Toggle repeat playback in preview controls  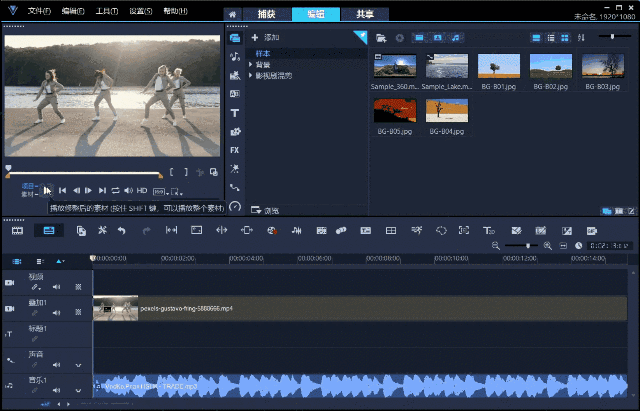coord(116,190)
